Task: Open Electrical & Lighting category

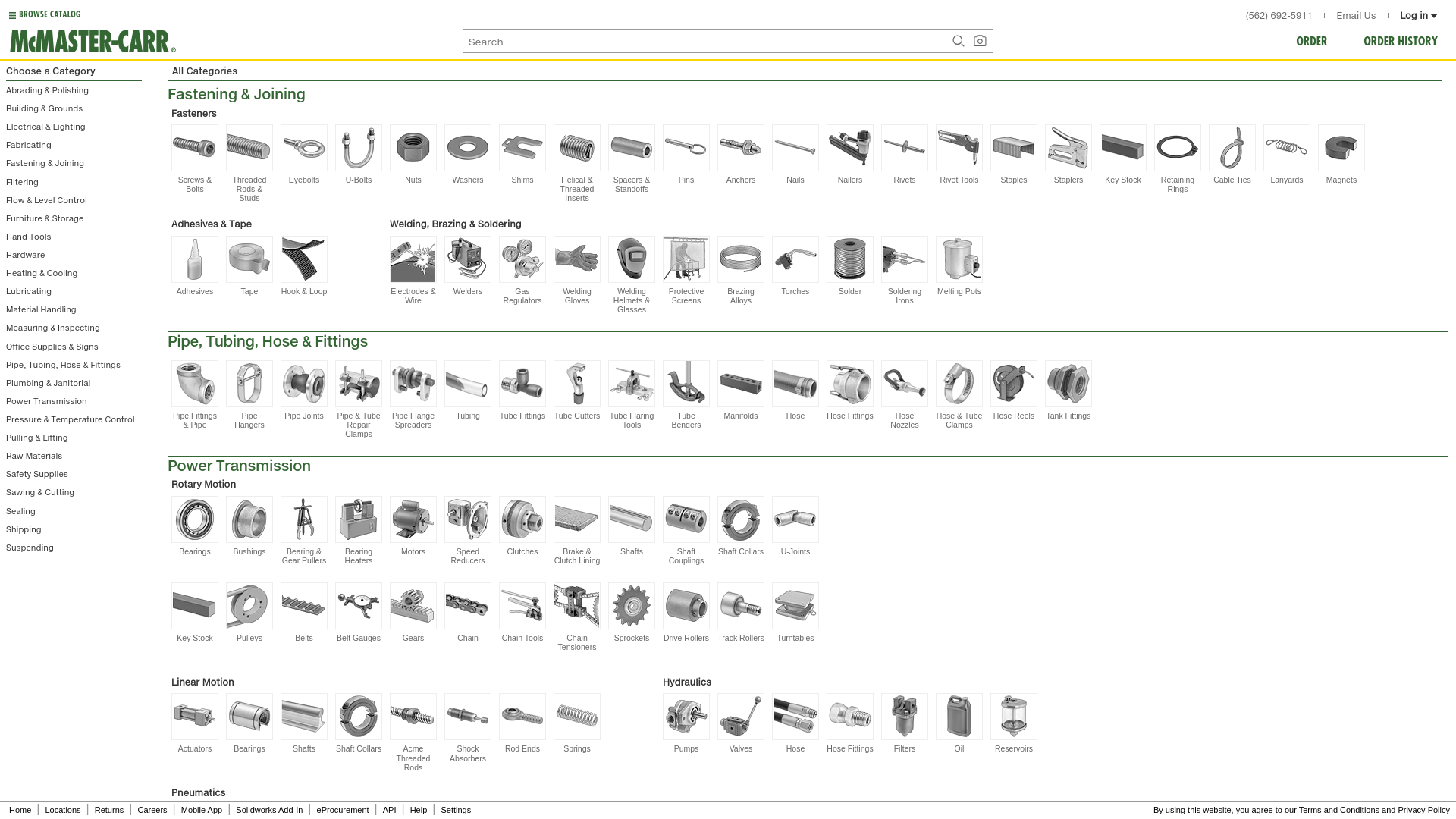Action: pos(45,127)
